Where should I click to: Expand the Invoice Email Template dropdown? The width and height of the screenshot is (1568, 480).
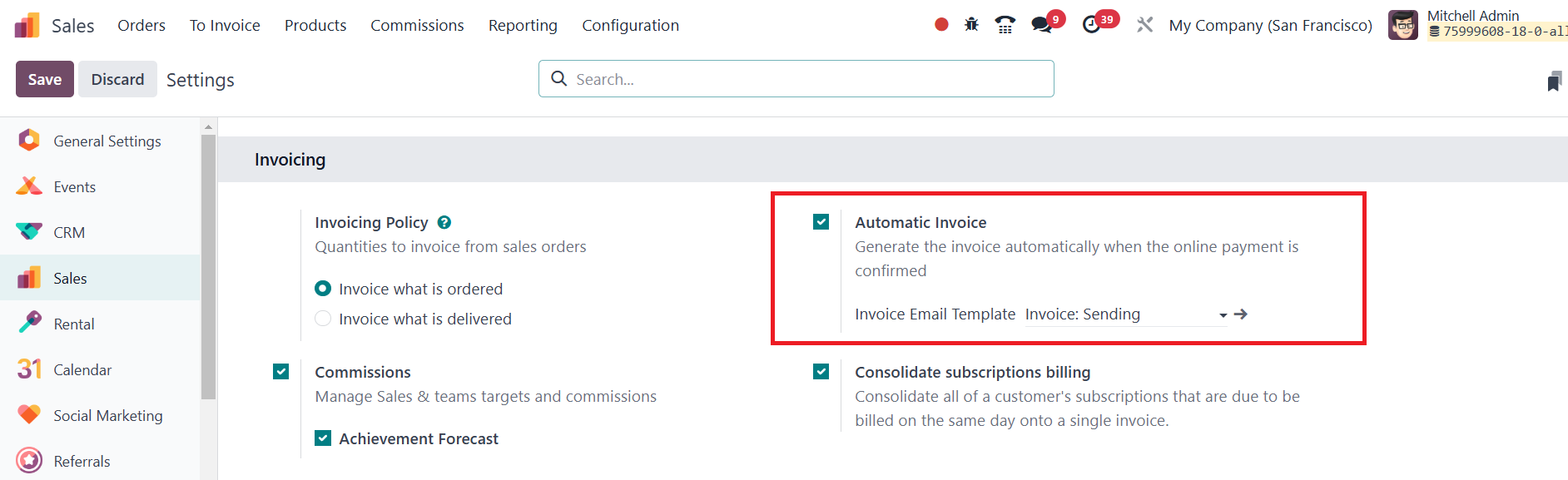(x=1223, y=314)
